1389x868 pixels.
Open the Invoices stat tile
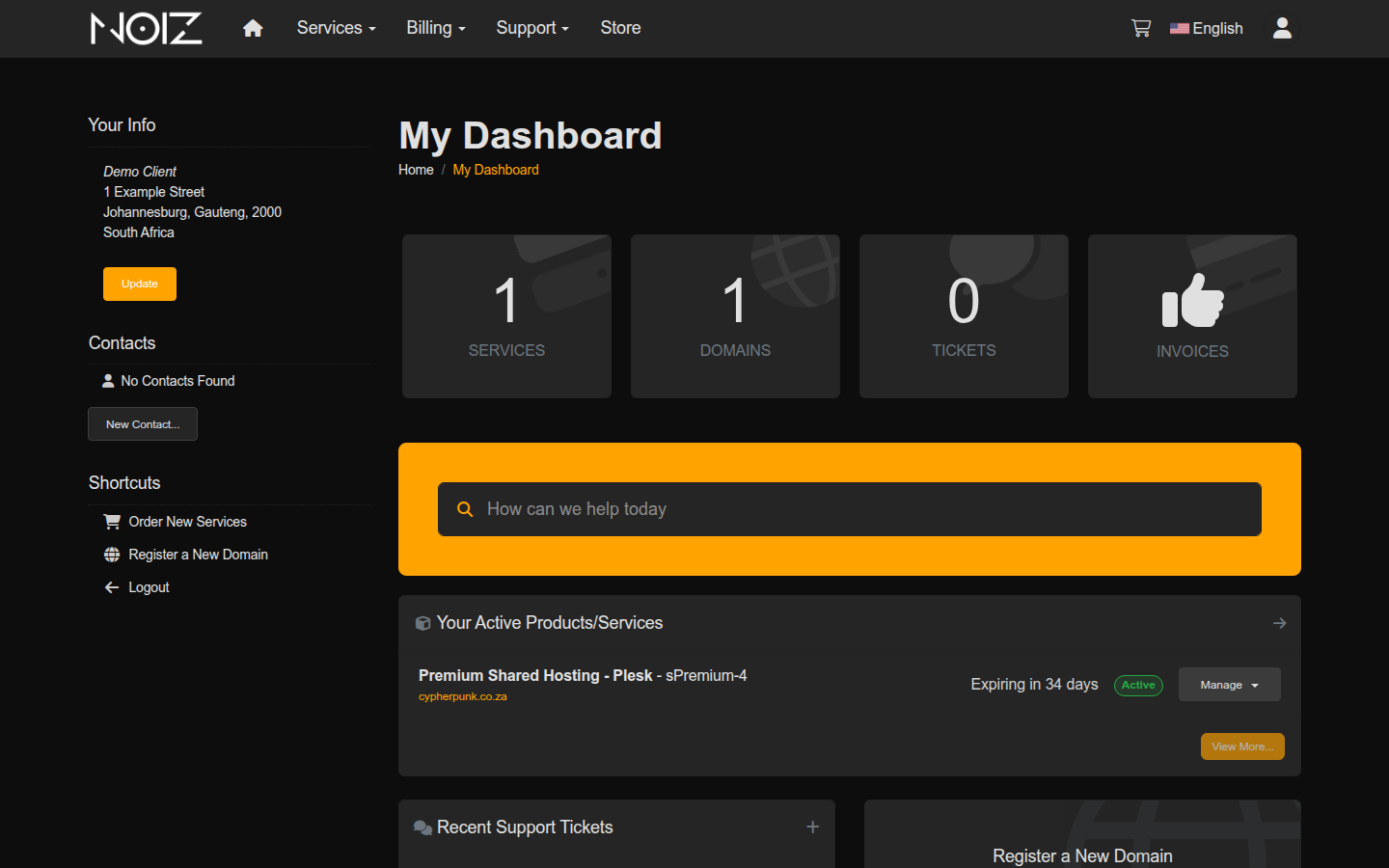[1192, 316]
